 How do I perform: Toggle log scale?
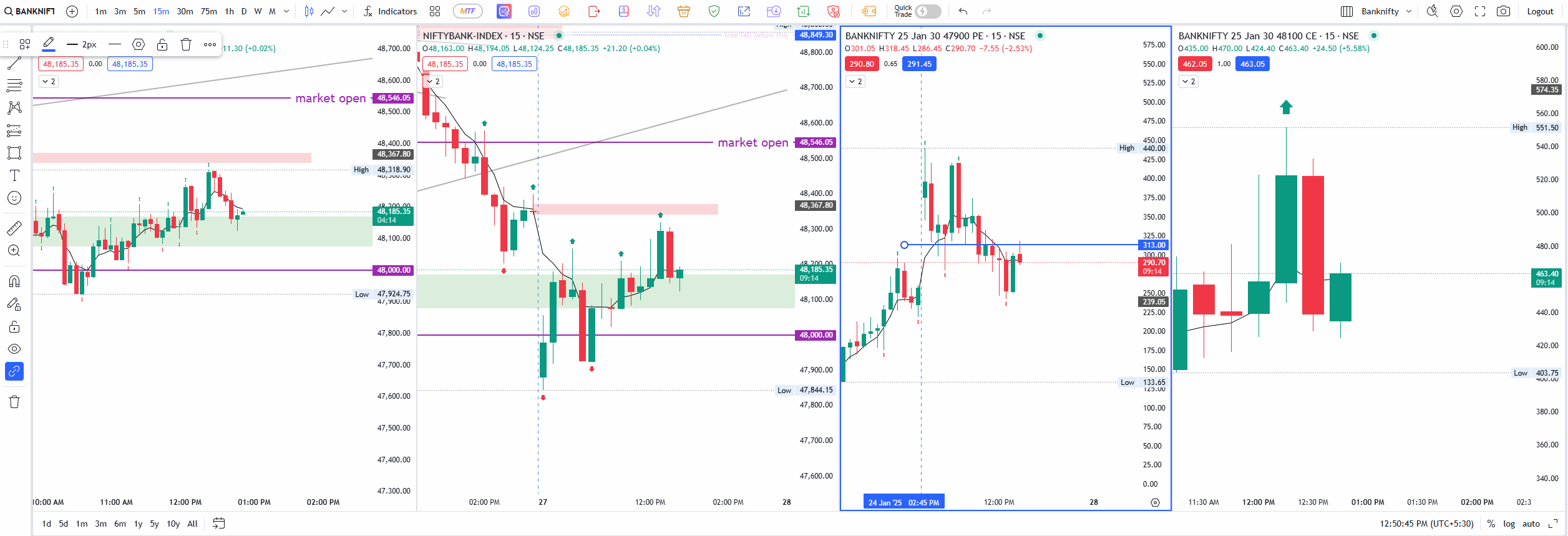coord(1509,524)
